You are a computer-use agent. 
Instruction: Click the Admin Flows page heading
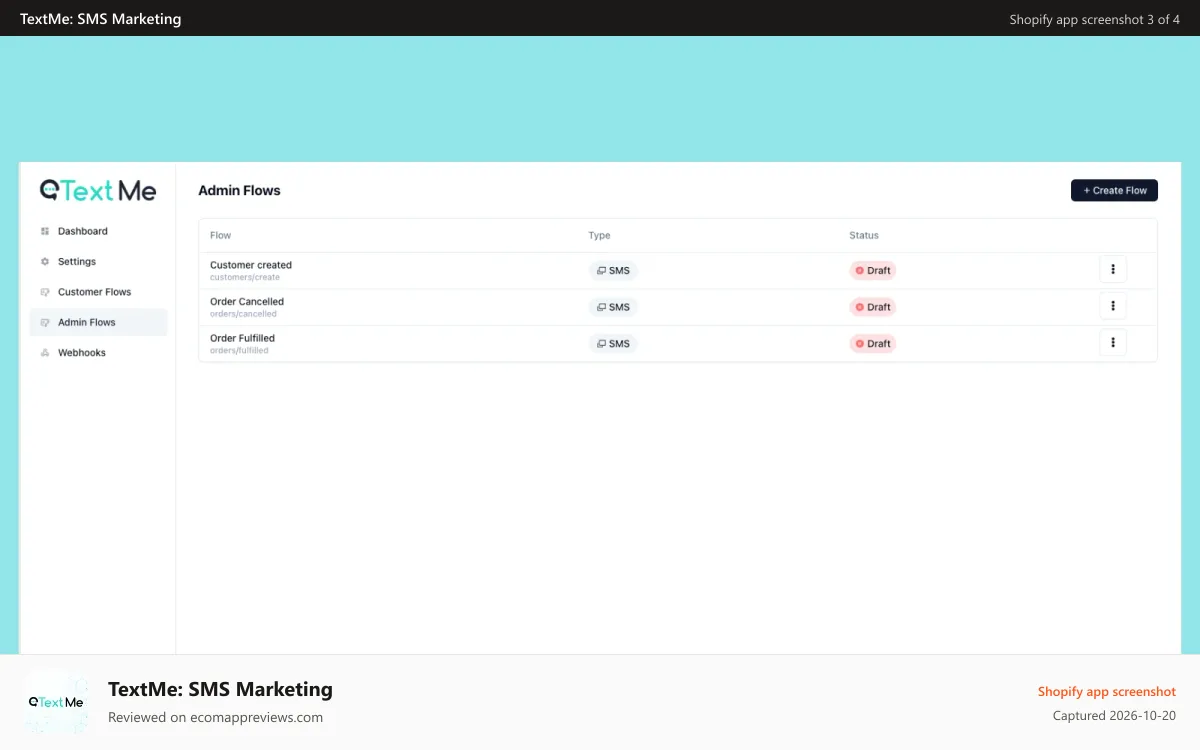click(x=240, y=190)
